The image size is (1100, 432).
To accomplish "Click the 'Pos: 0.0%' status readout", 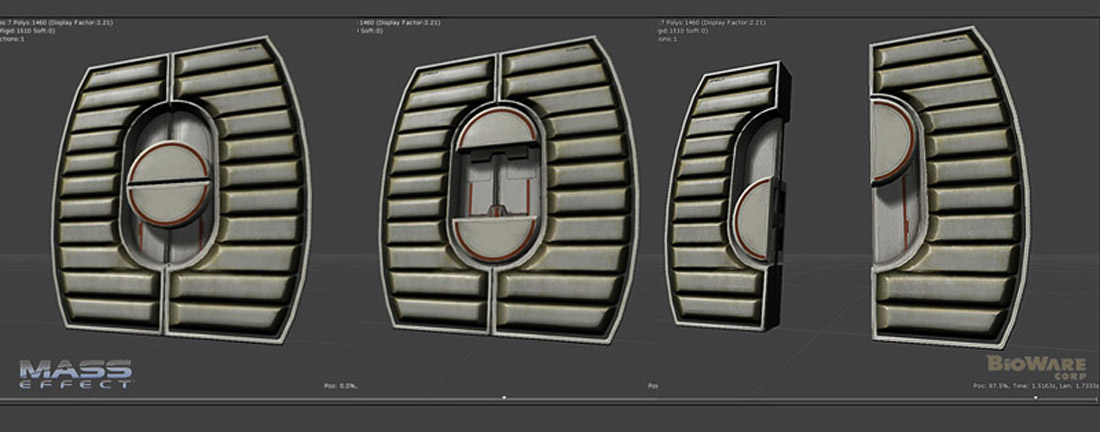I will pos(342,385).
